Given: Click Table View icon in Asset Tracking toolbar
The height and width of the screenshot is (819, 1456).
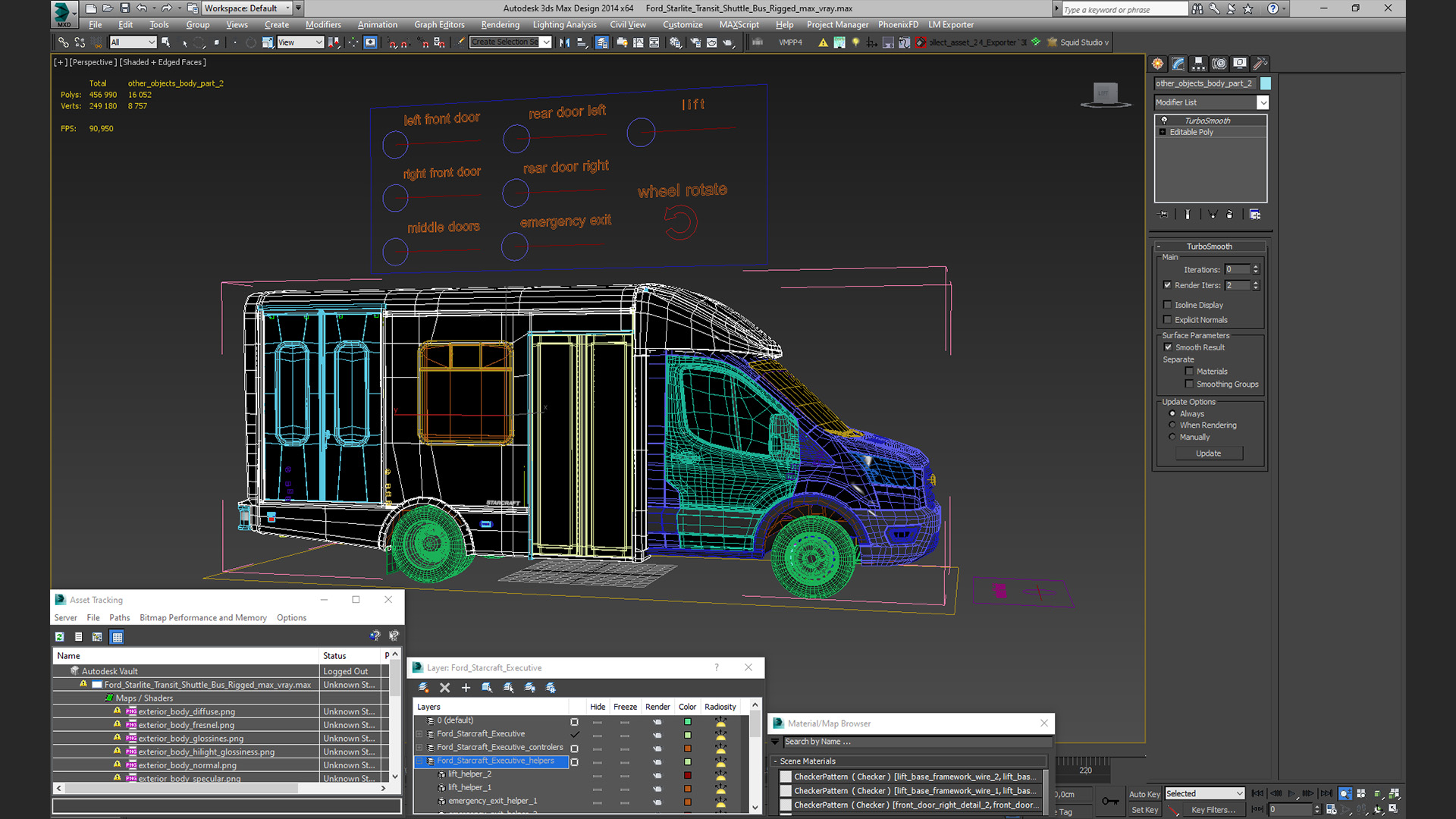Looking at the screenshot, I should click(x=117, y=637).
